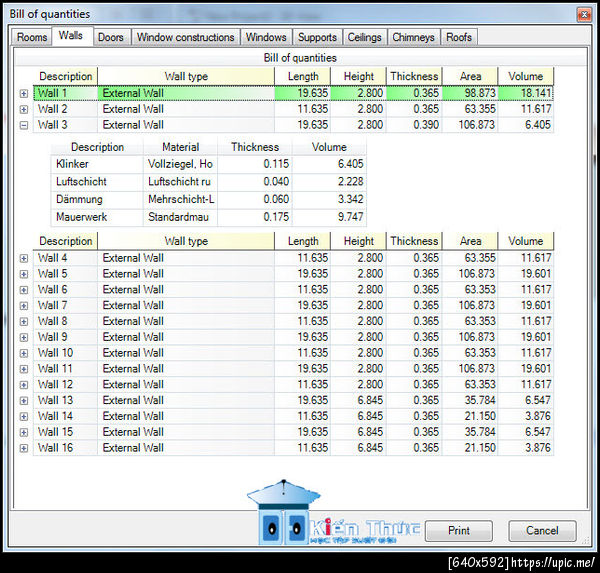This screenshot has width=600, height=573.
Task: Click the Print button
Action: pyautogui.click(x=458, y=531)
